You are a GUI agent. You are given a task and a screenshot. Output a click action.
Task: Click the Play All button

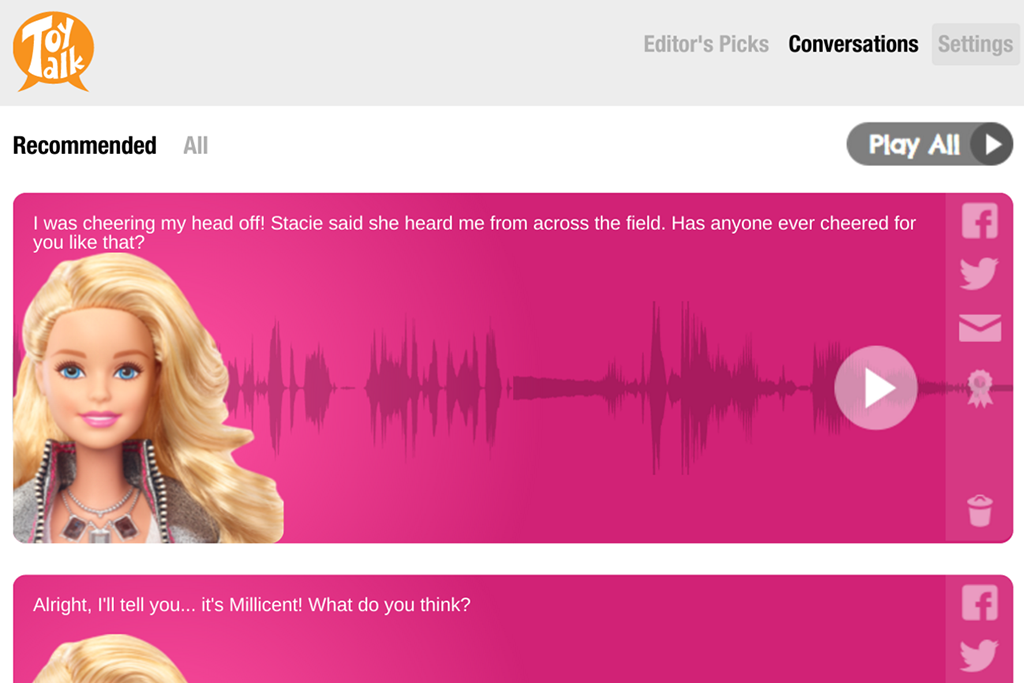(x=929, y=144)
